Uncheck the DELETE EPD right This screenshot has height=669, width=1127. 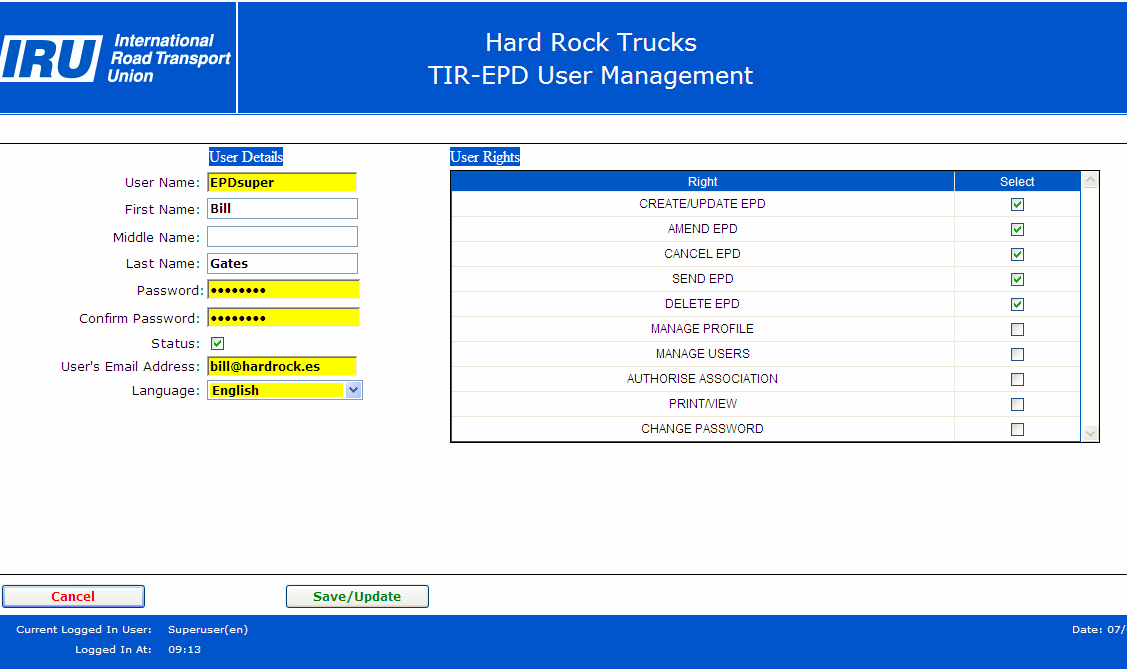[1017, 304]
